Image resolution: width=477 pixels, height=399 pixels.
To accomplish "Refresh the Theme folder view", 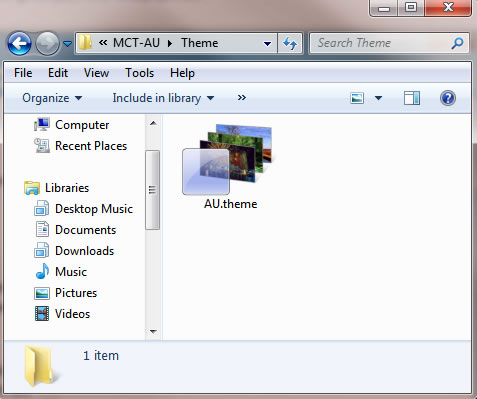I will [290, 43].
